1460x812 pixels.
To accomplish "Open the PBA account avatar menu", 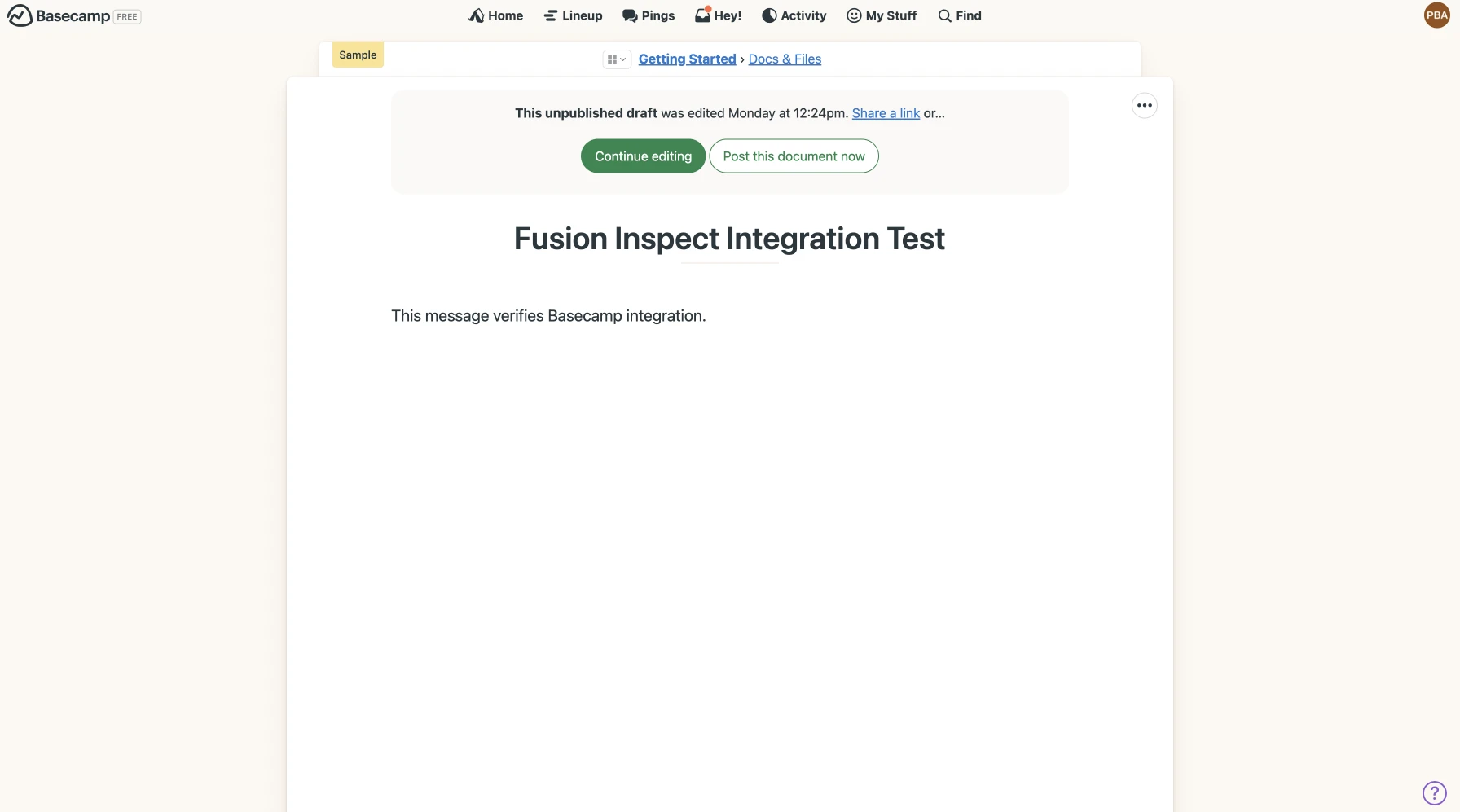I will [1436, 15].
